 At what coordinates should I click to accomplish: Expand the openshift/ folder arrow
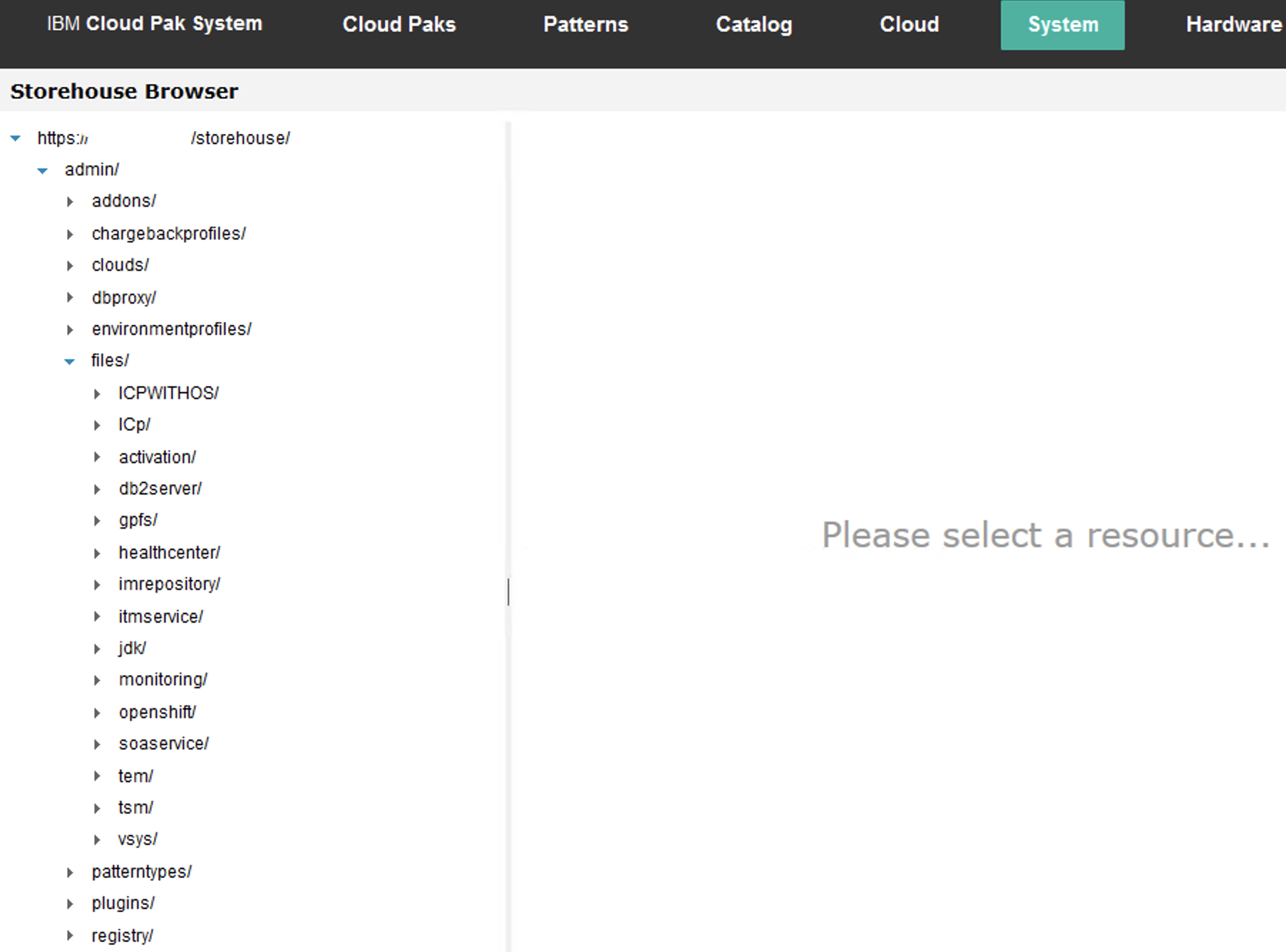(x=97, y=713)
